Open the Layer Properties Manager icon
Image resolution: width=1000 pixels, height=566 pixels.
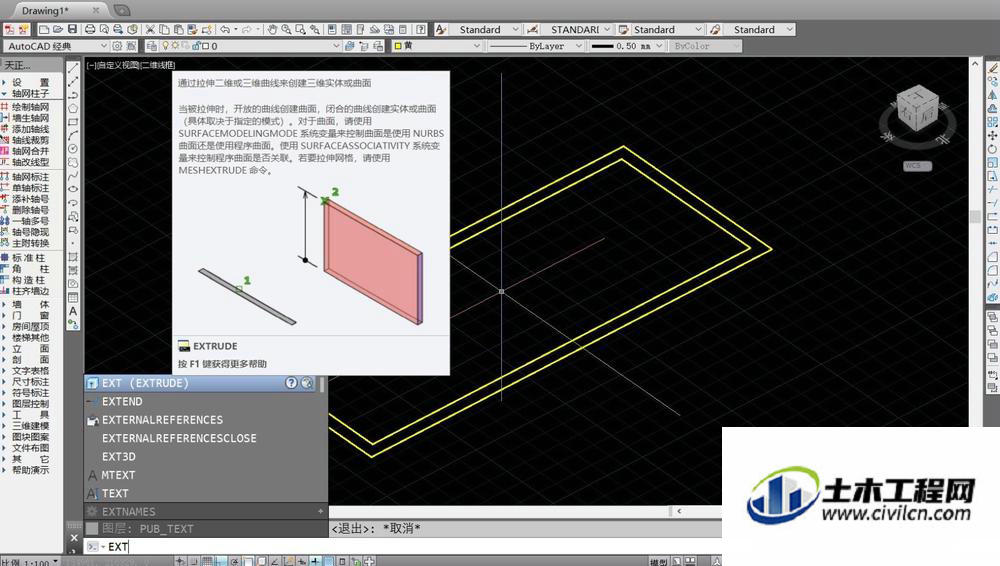pos(151,46)
